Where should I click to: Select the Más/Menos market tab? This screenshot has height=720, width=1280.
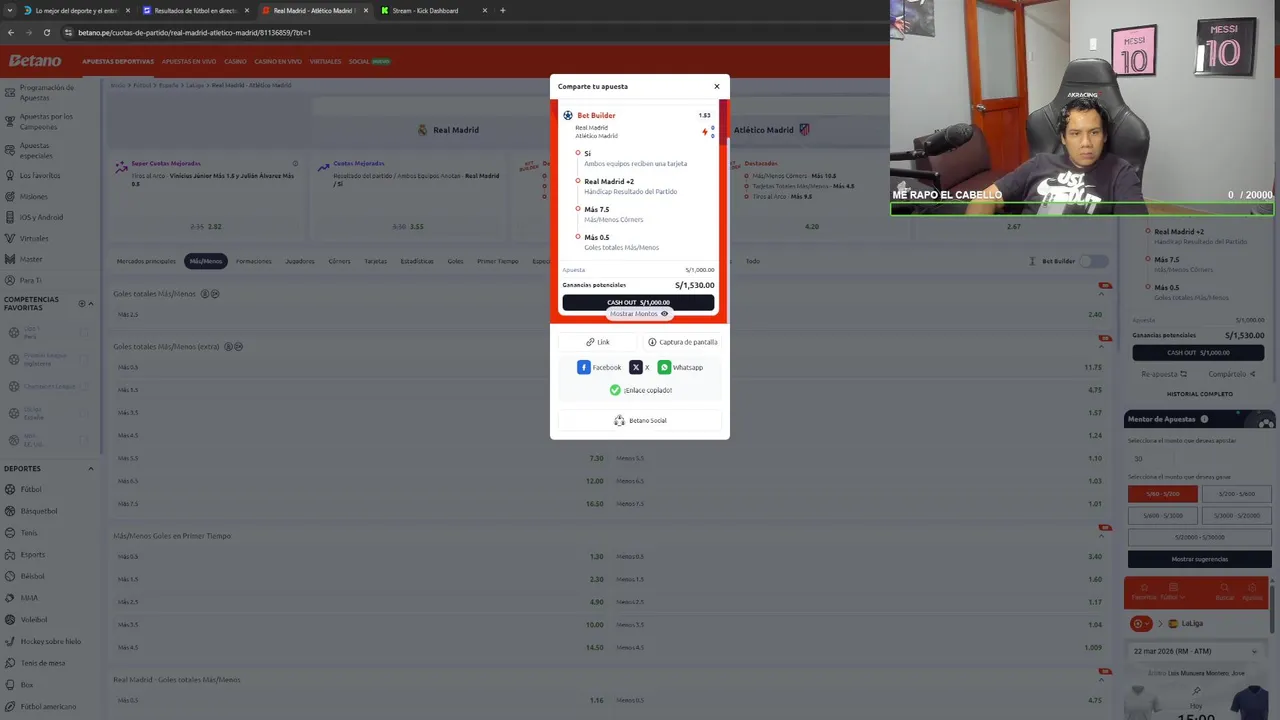(205, 261)
